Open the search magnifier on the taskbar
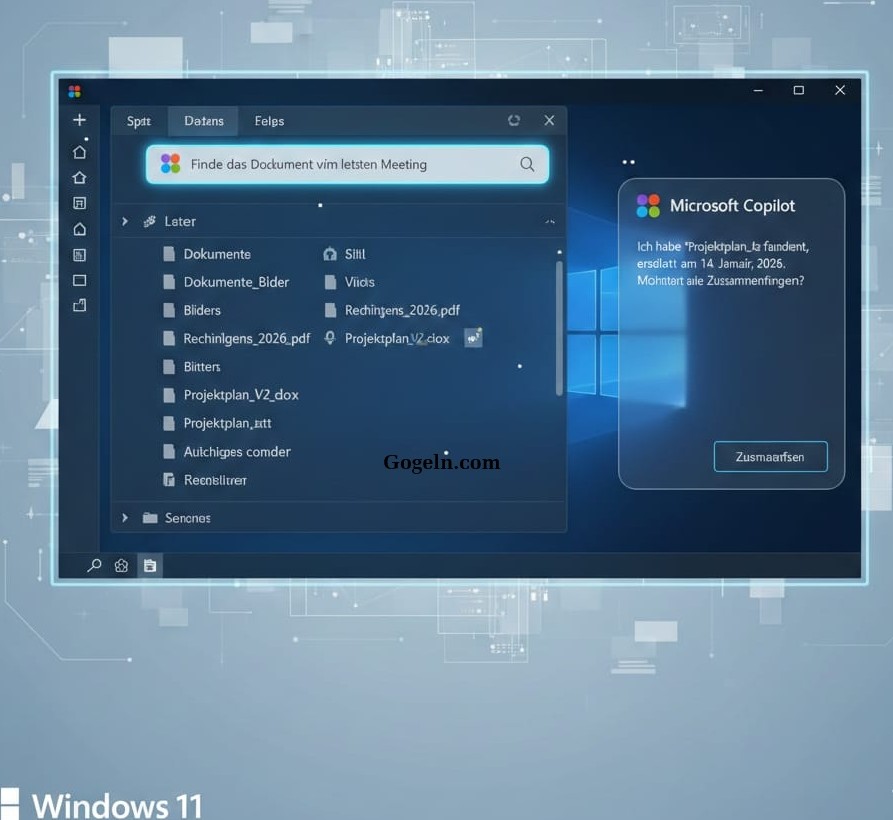This screenshot has width=893, height=820. 94,566
